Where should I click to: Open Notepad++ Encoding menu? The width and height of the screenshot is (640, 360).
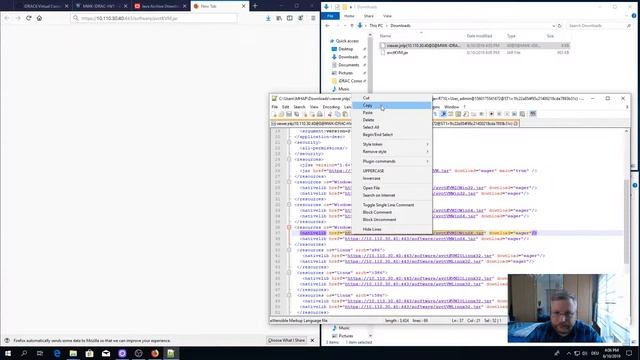pos(331,107)
